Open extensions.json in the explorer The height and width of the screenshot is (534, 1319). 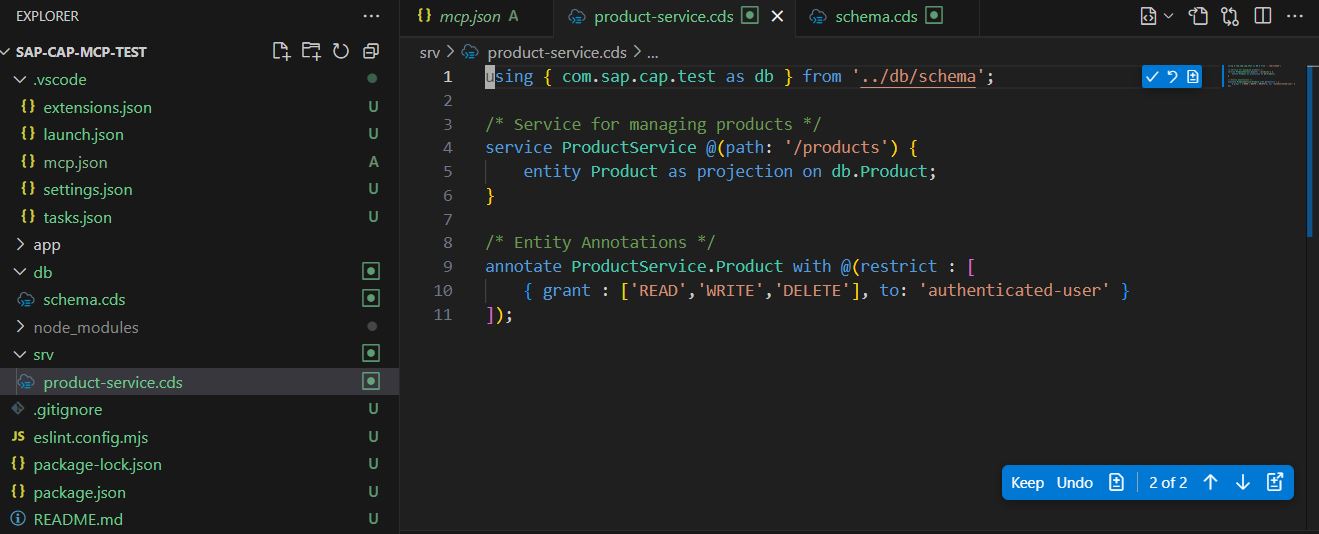[x=97, y=107]
